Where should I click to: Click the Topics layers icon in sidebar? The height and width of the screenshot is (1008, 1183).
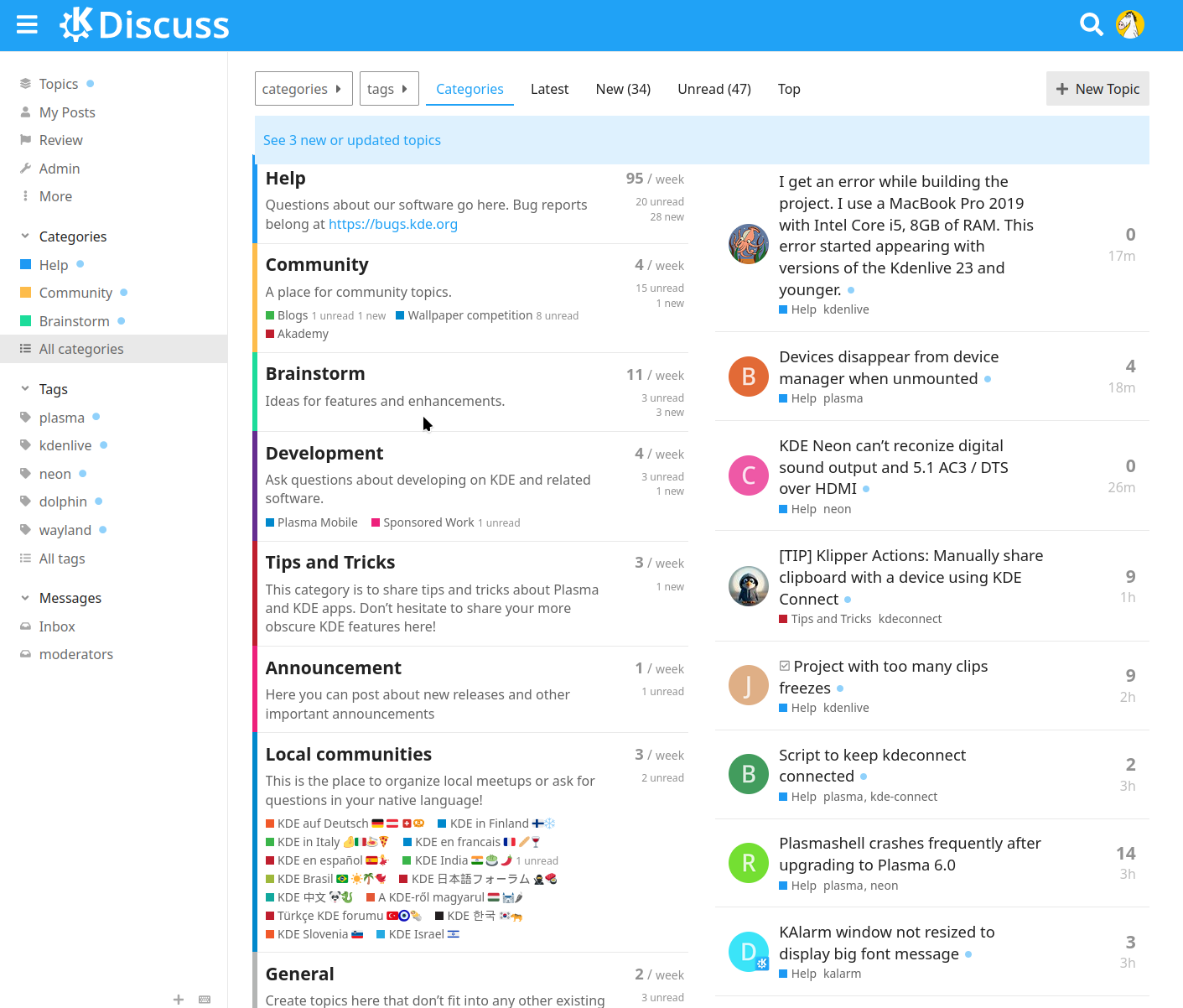(25, 84)
